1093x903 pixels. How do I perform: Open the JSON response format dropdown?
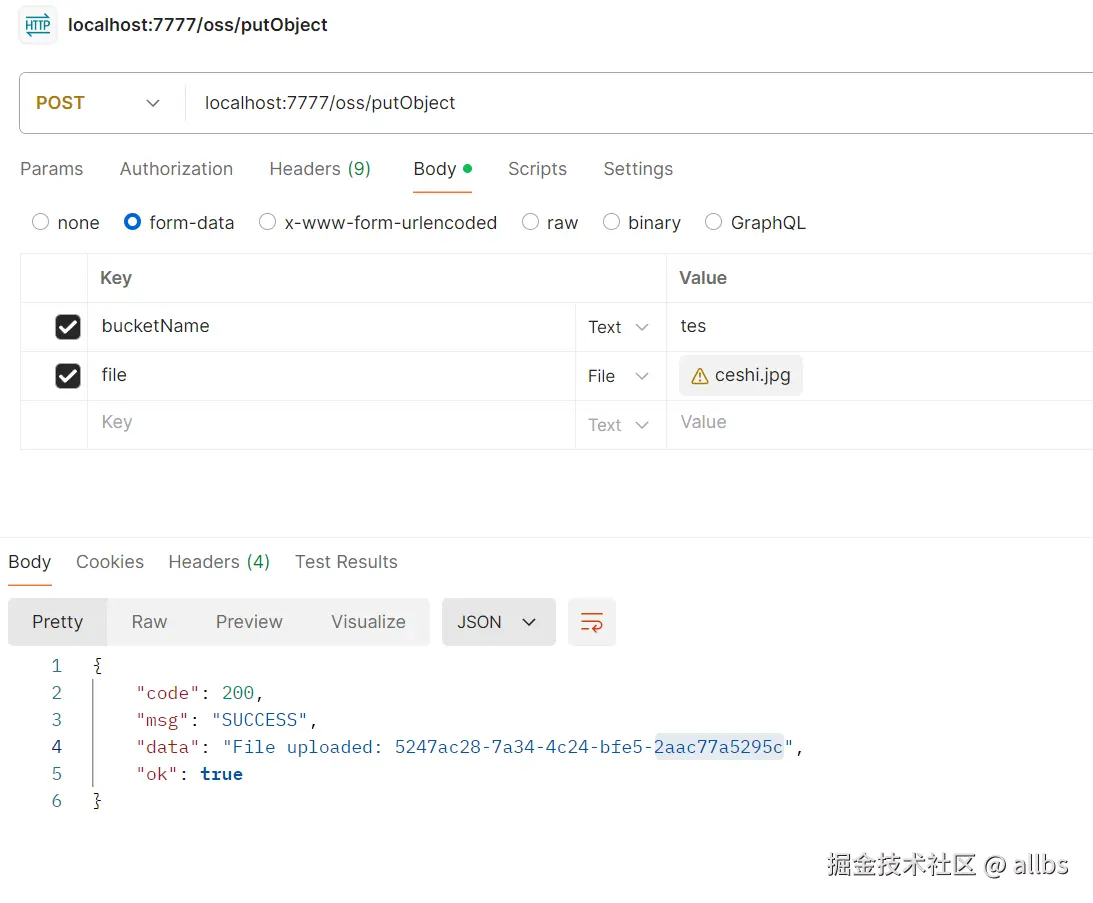click(498, 622)
